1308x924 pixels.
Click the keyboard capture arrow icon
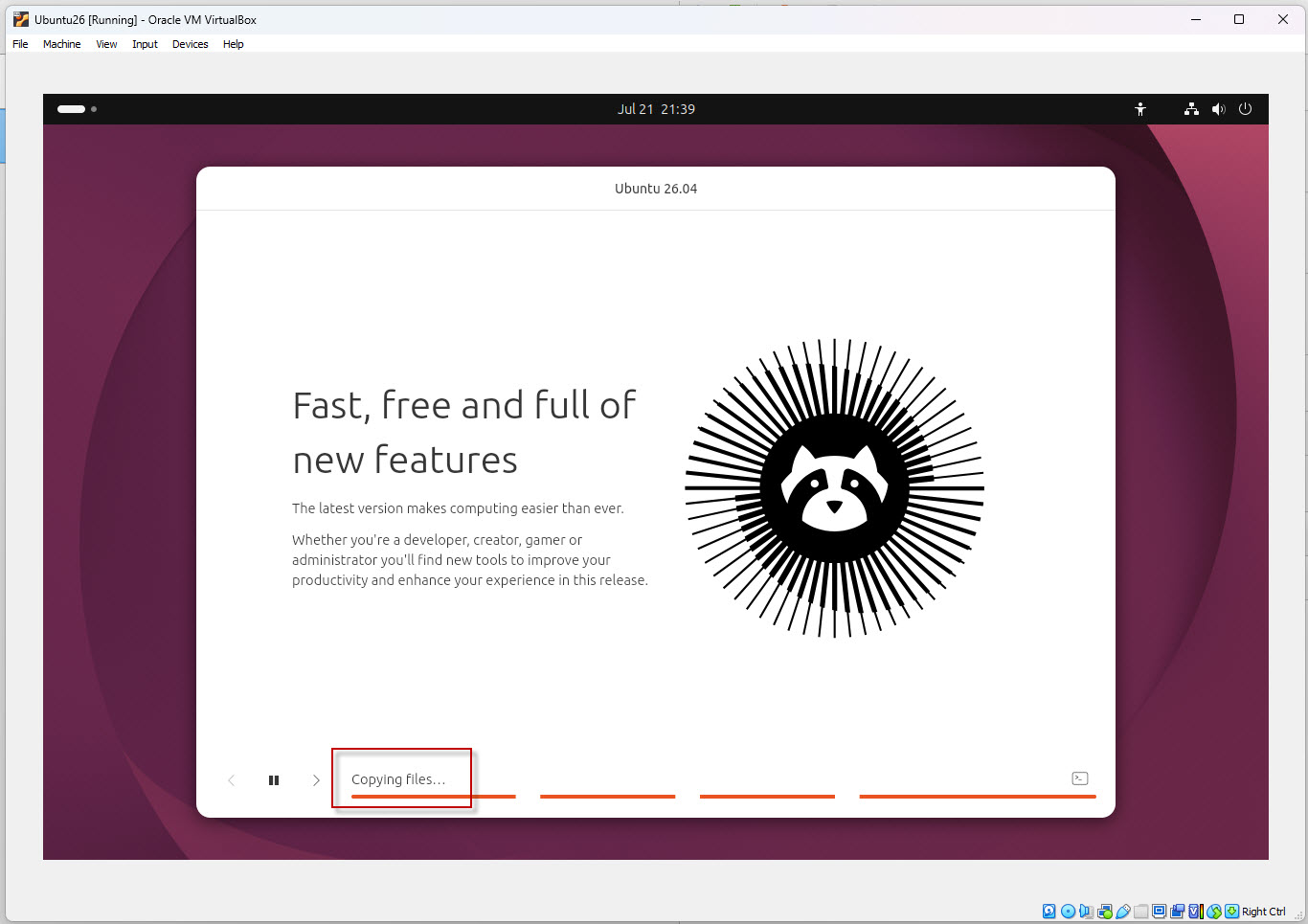1231,912
